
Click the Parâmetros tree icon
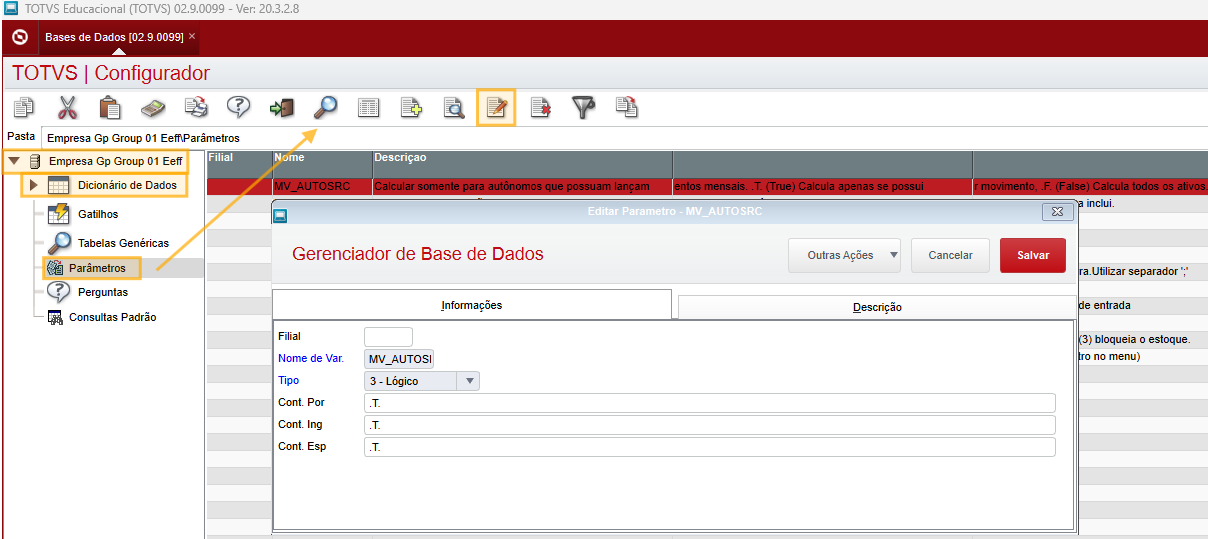coord(56,268)
